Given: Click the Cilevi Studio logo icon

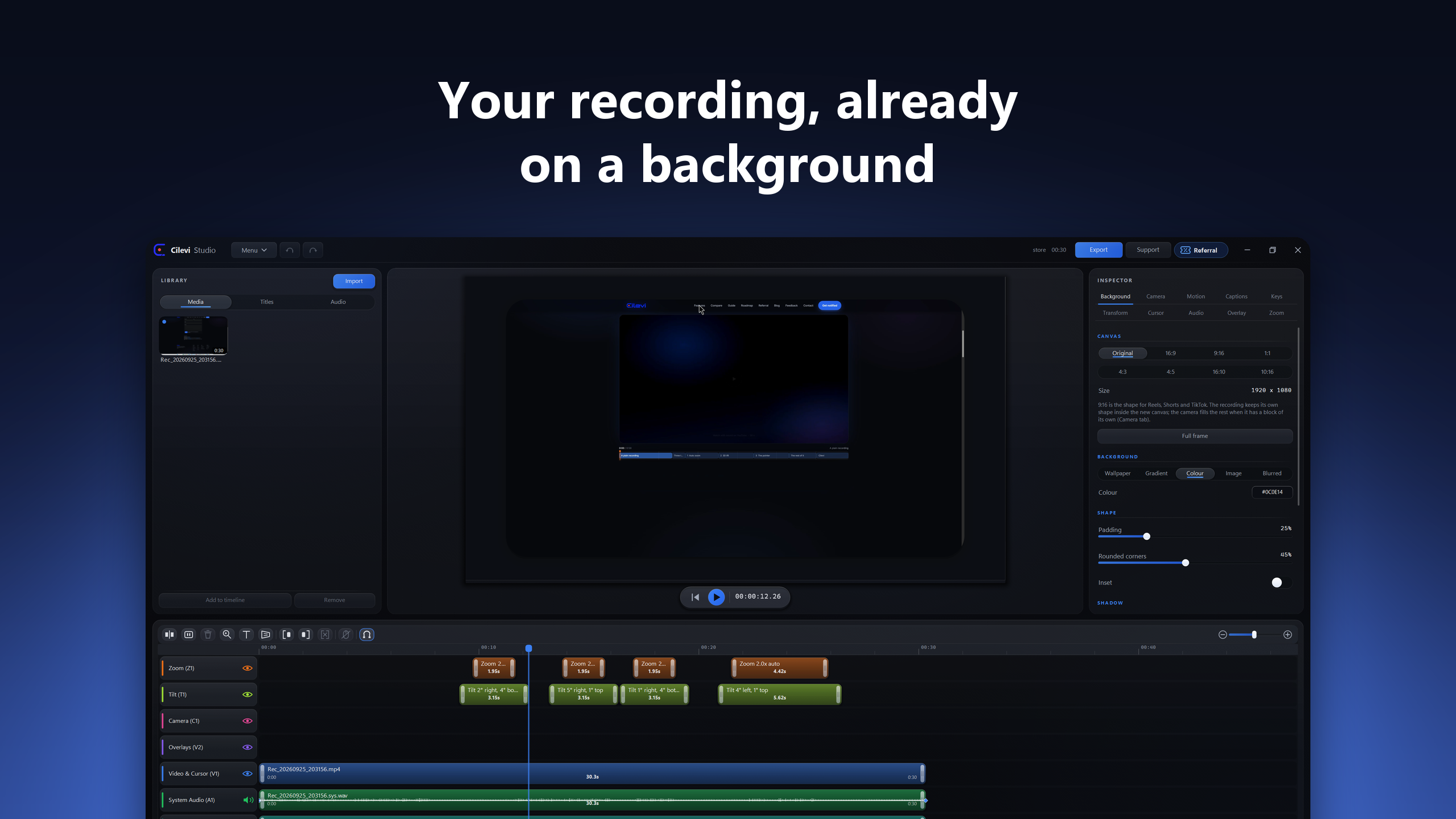Looking at the screenshot, I should 160,250.
